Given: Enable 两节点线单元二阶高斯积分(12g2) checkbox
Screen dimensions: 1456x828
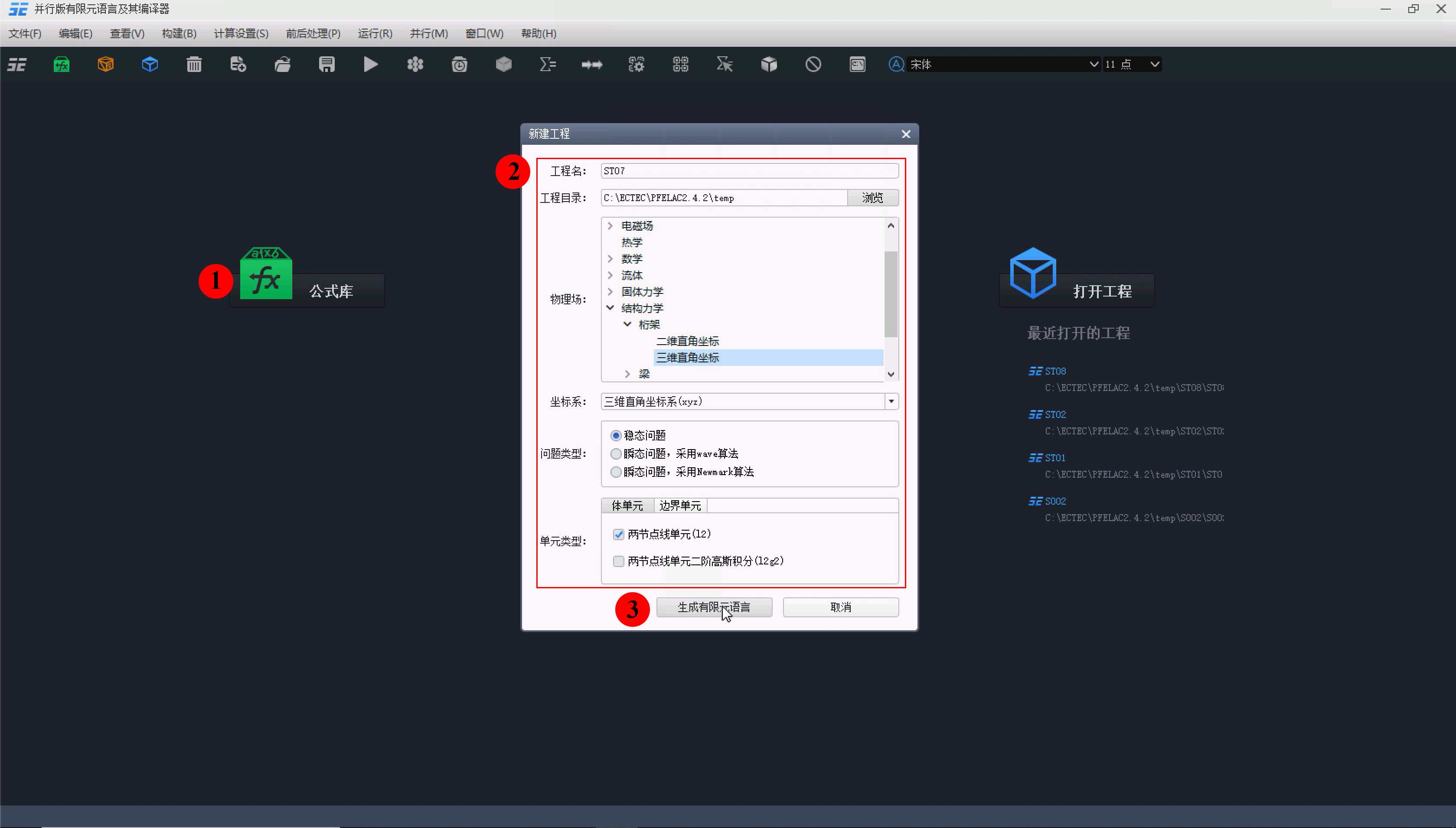Looking at the screenshot, I should click(x=618, y=561).
